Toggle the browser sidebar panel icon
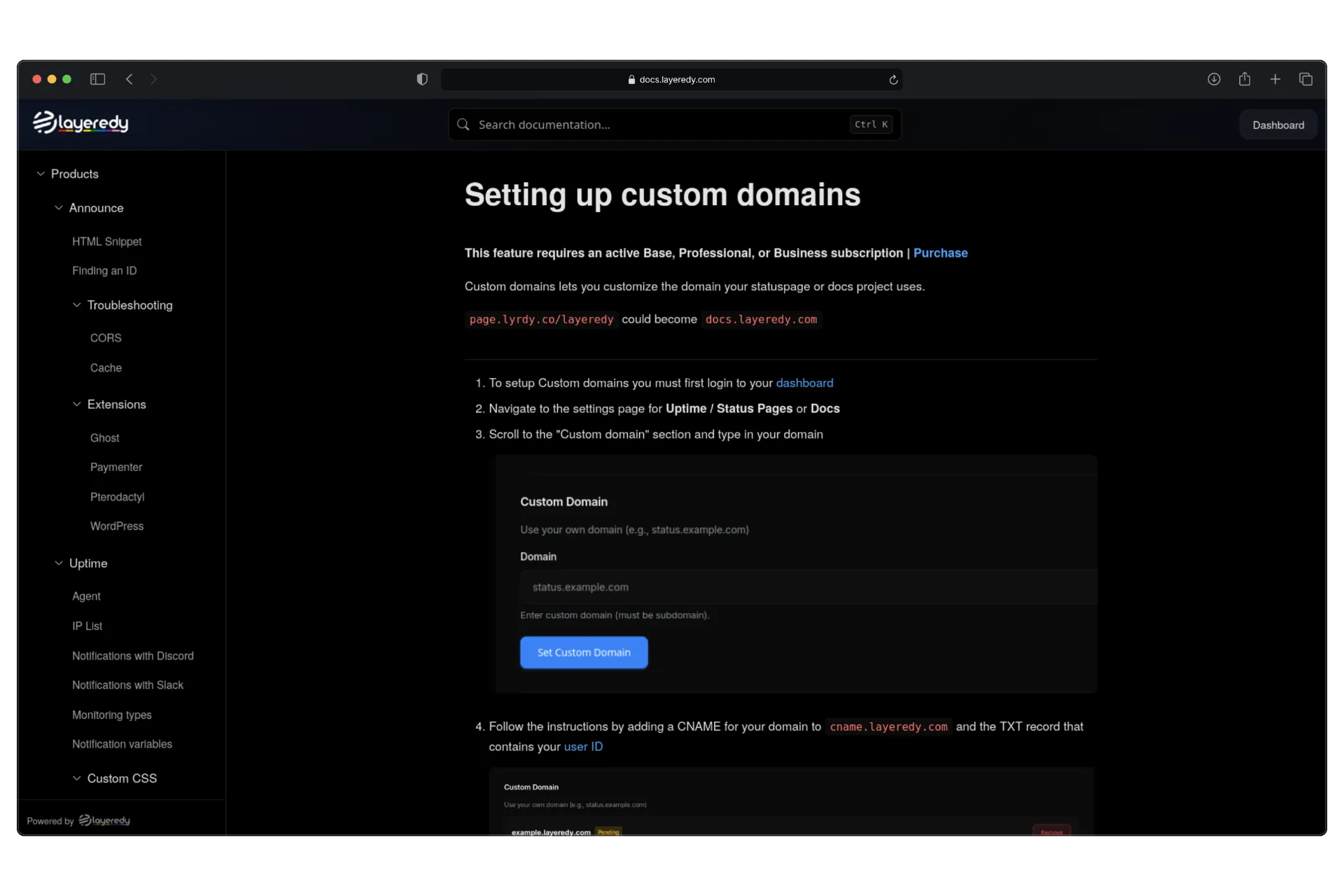Image resolution: width=1344 pixels, height=896 pixels. (x=98, y=79)
